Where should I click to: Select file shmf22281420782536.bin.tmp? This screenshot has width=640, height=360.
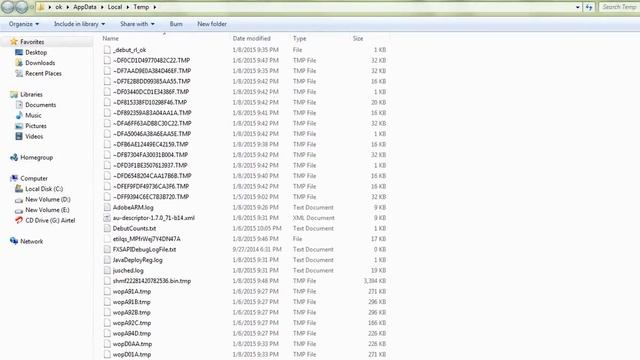click(152, 281)
